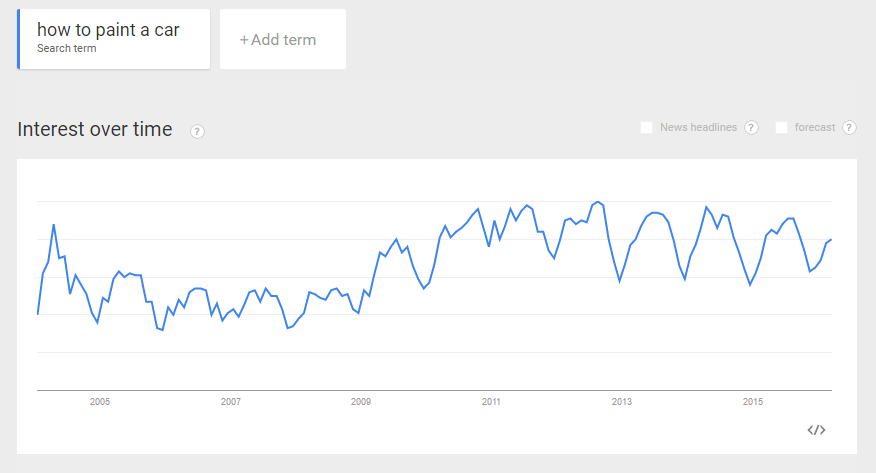Click the blue bar on the search term card
876x473 pixels.
(x=18, y=39)
